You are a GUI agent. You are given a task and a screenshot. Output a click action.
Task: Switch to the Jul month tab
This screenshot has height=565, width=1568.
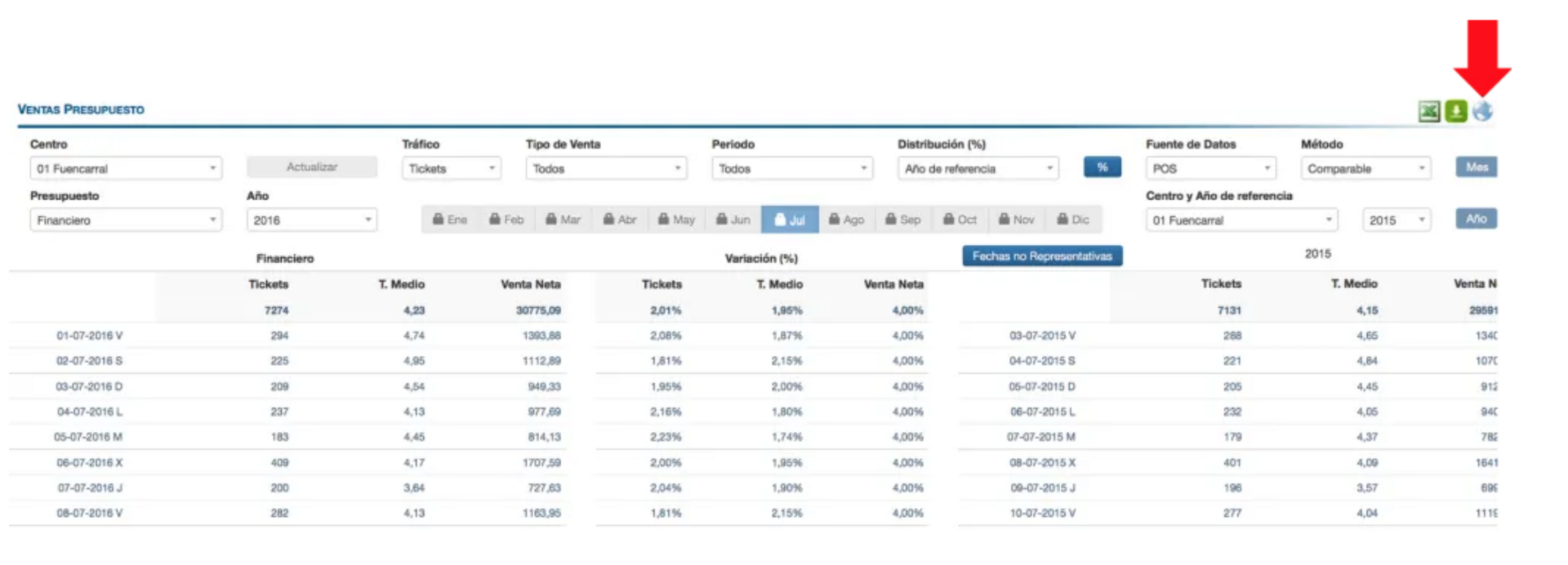coord(790,220)
